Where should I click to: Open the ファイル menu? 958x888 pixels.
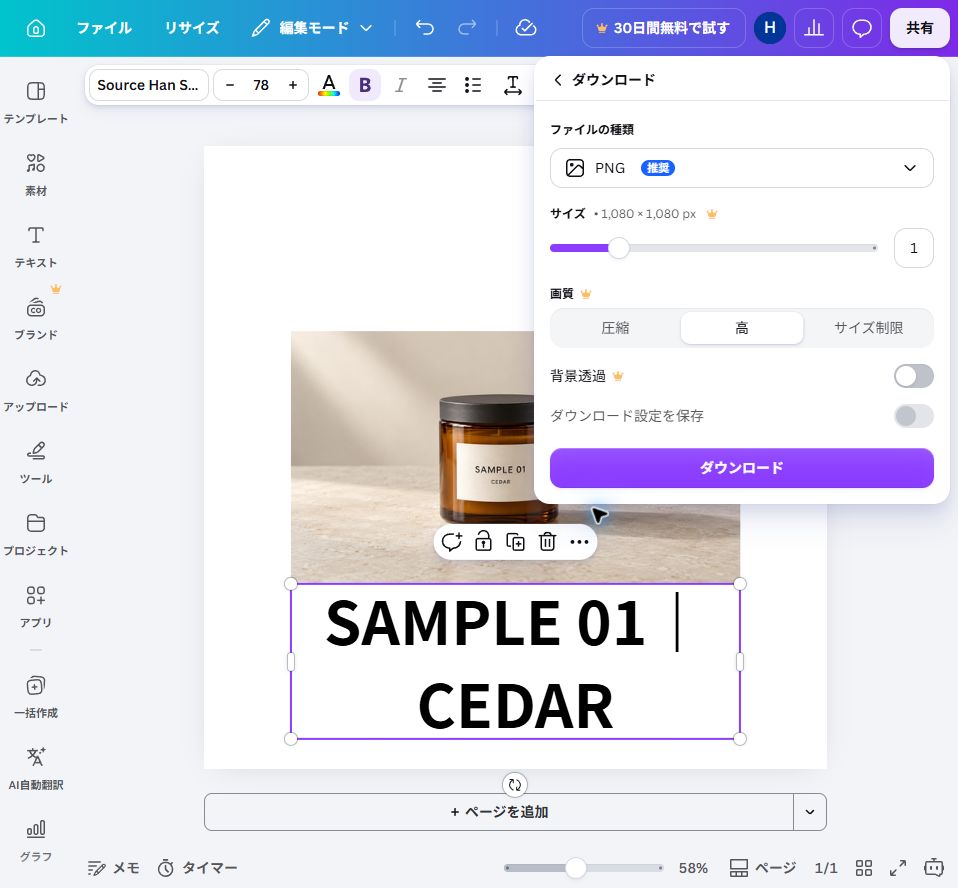coord(104,28)
